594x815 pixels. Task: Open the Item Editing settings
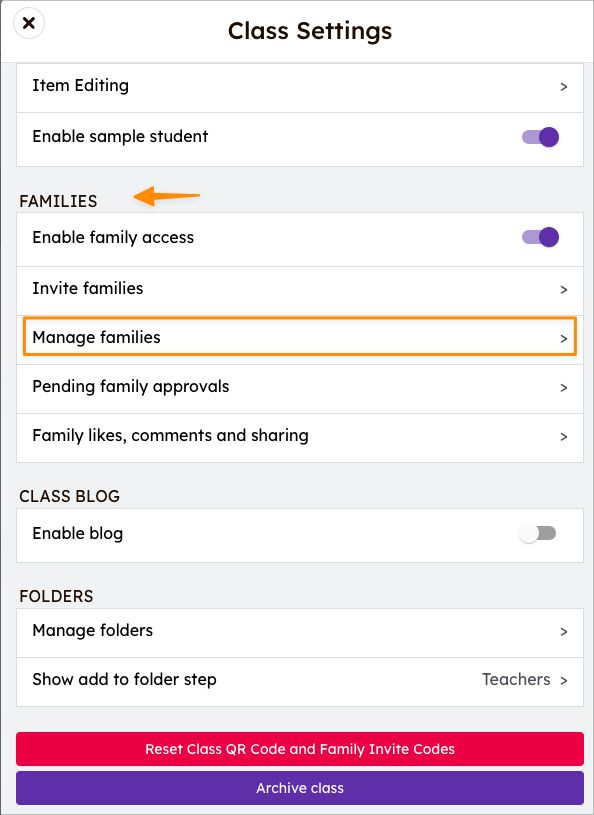click(x=300, y=87)
